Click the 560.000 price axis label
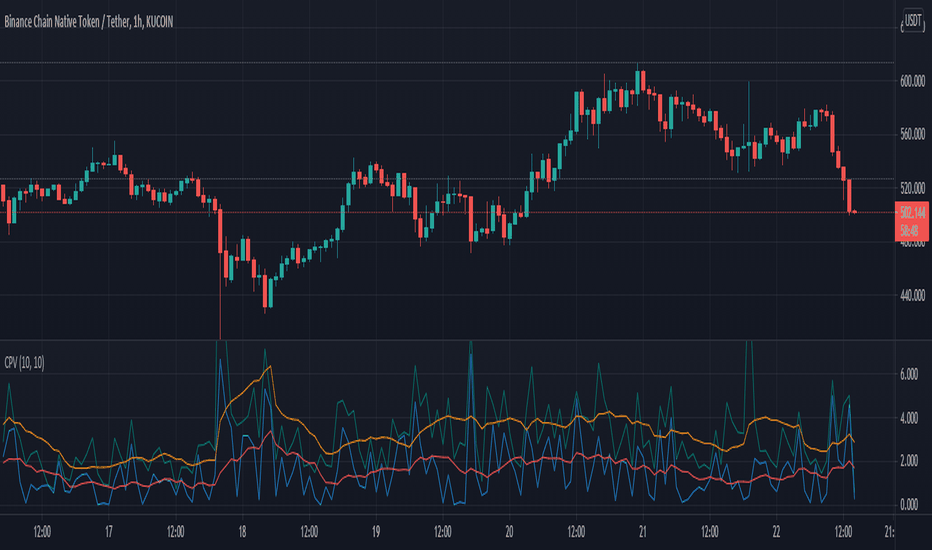The height and width of the screenshot is (550, 932). click(912, 134)
